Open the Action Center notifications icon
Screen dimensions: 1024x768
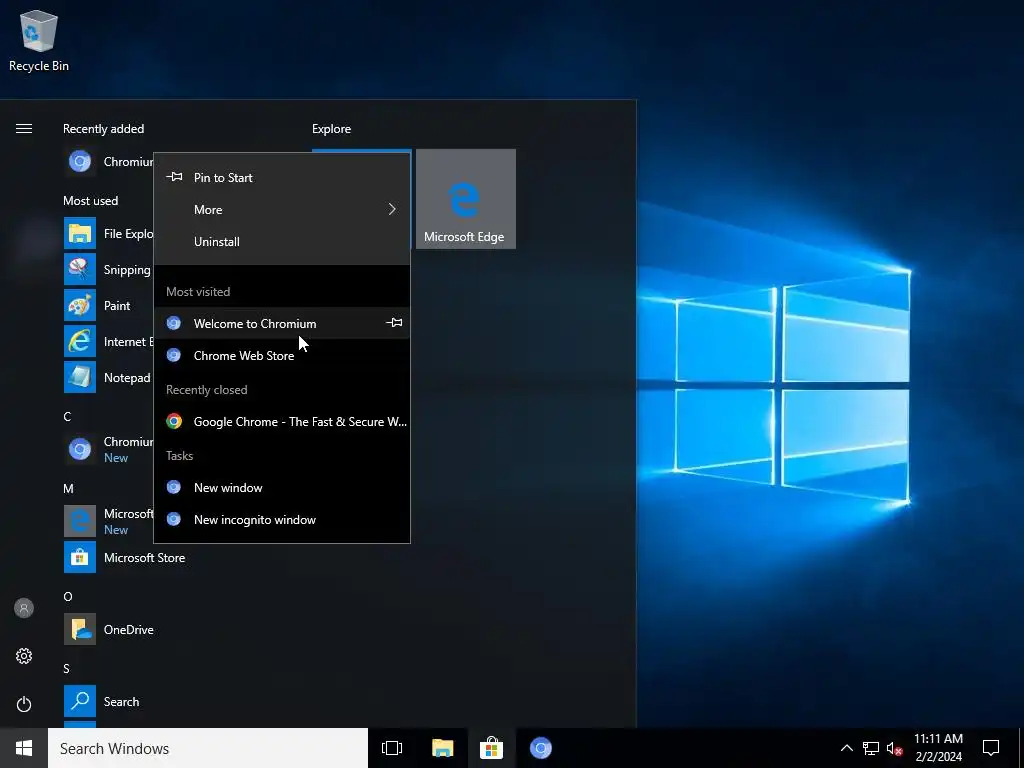click(991, 748)
